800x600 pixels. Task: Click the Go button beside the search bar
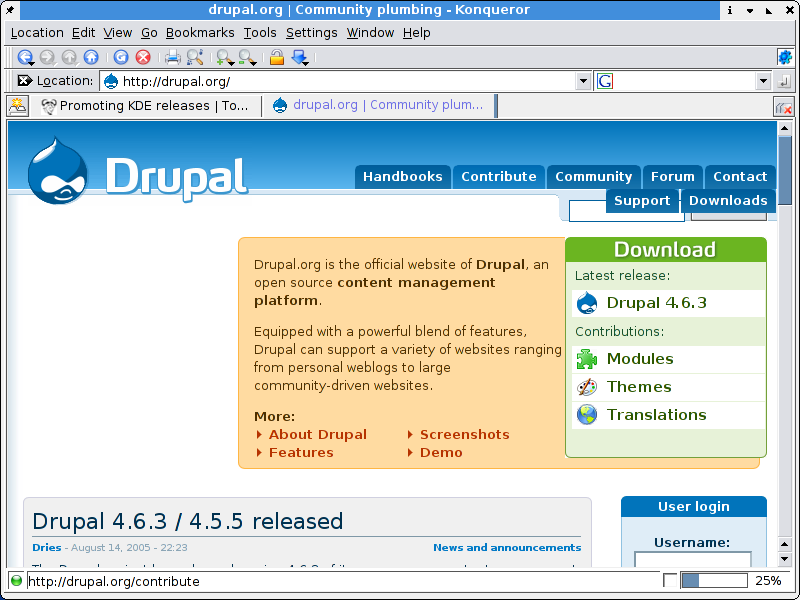click(783, 81)
